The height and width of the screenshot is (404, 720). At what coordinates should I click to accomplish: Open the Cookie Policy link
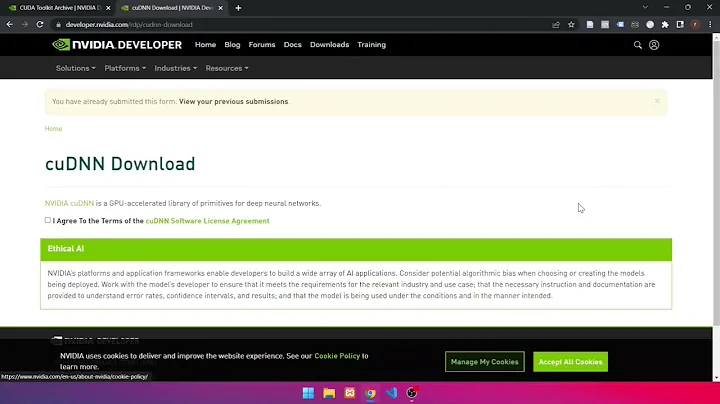click(x=337, y=356)
